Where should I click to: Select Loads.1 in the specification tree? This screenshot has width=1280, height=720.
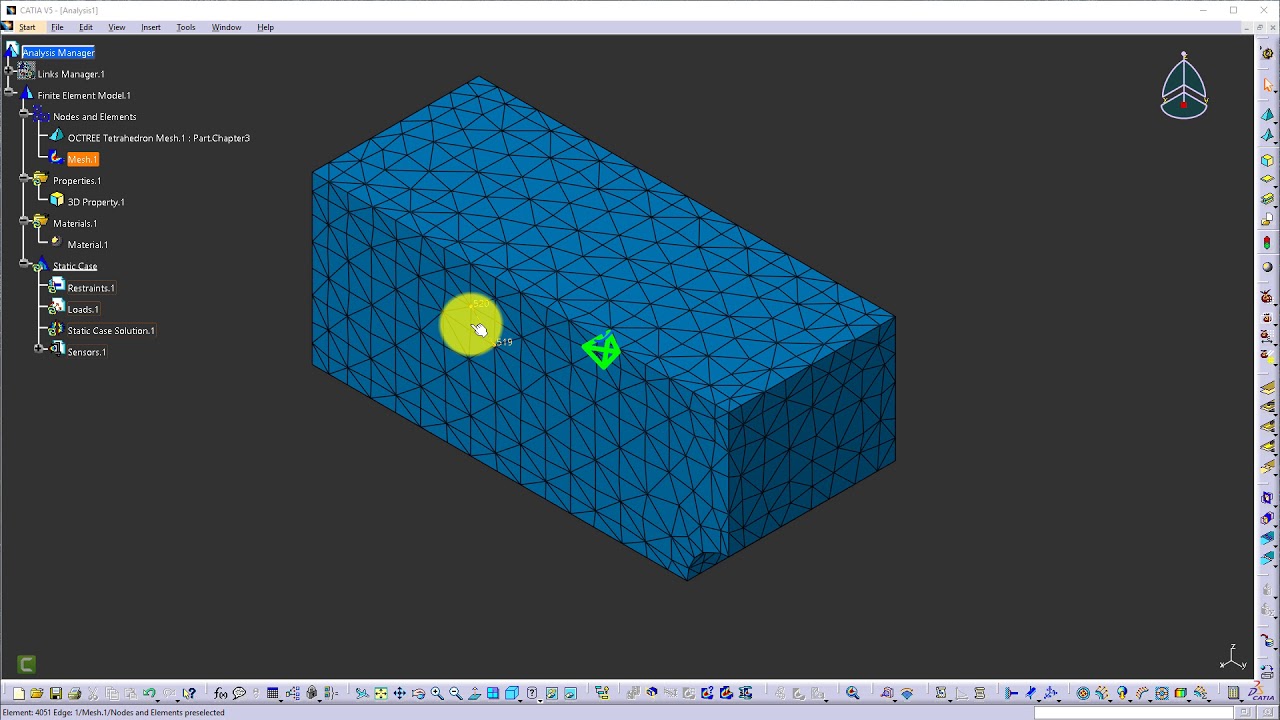pos(83,309)
